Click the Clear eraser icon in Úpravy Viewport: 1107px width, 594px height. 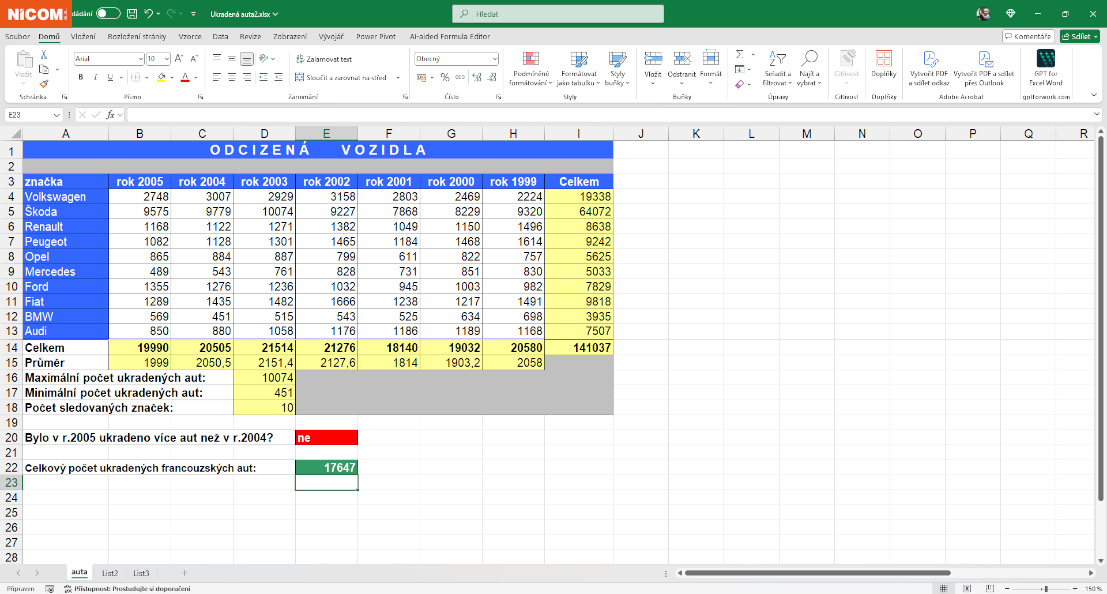(x=739, y=83)
